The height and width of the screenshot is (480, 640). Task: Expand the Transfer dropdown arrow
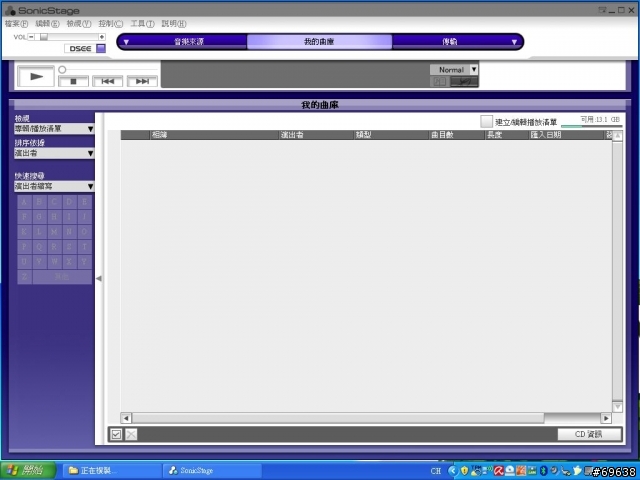pos(514,42)
